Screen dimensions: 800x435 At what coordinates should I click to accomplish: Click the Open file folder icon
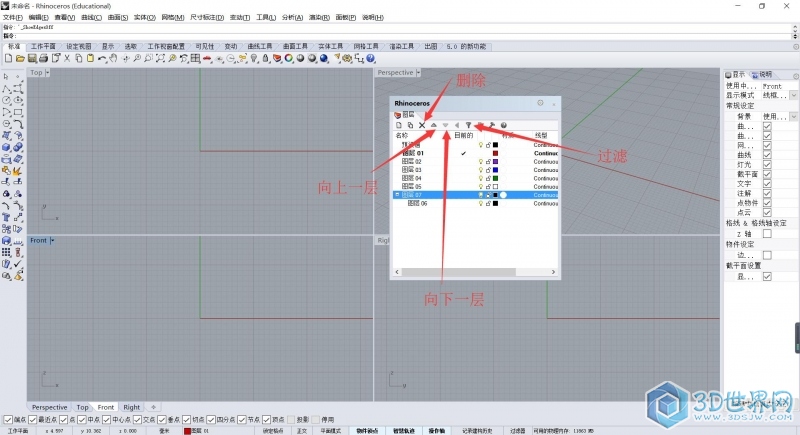coord(20,59)
